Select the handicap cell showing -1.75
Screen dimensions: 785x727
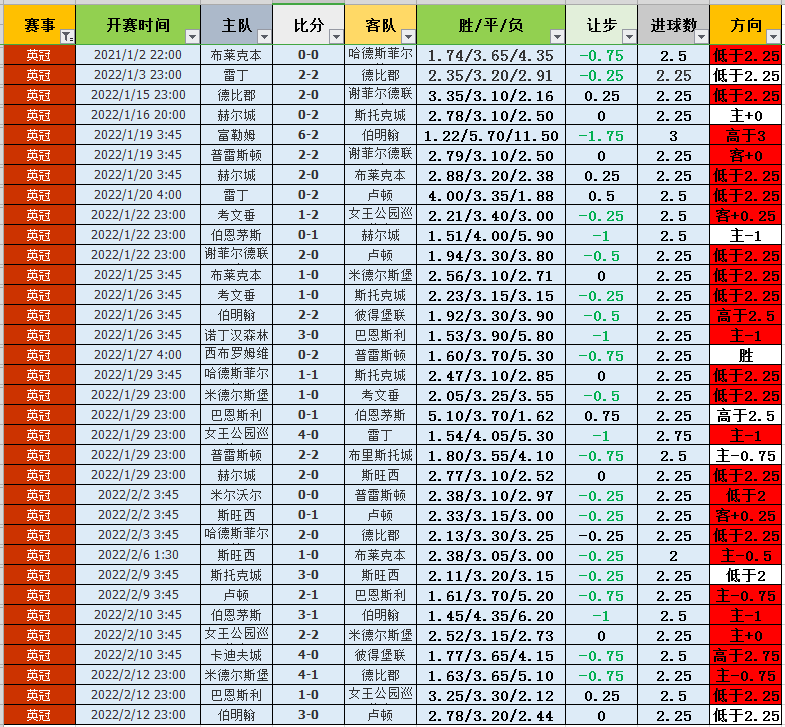tap(601, 135)
